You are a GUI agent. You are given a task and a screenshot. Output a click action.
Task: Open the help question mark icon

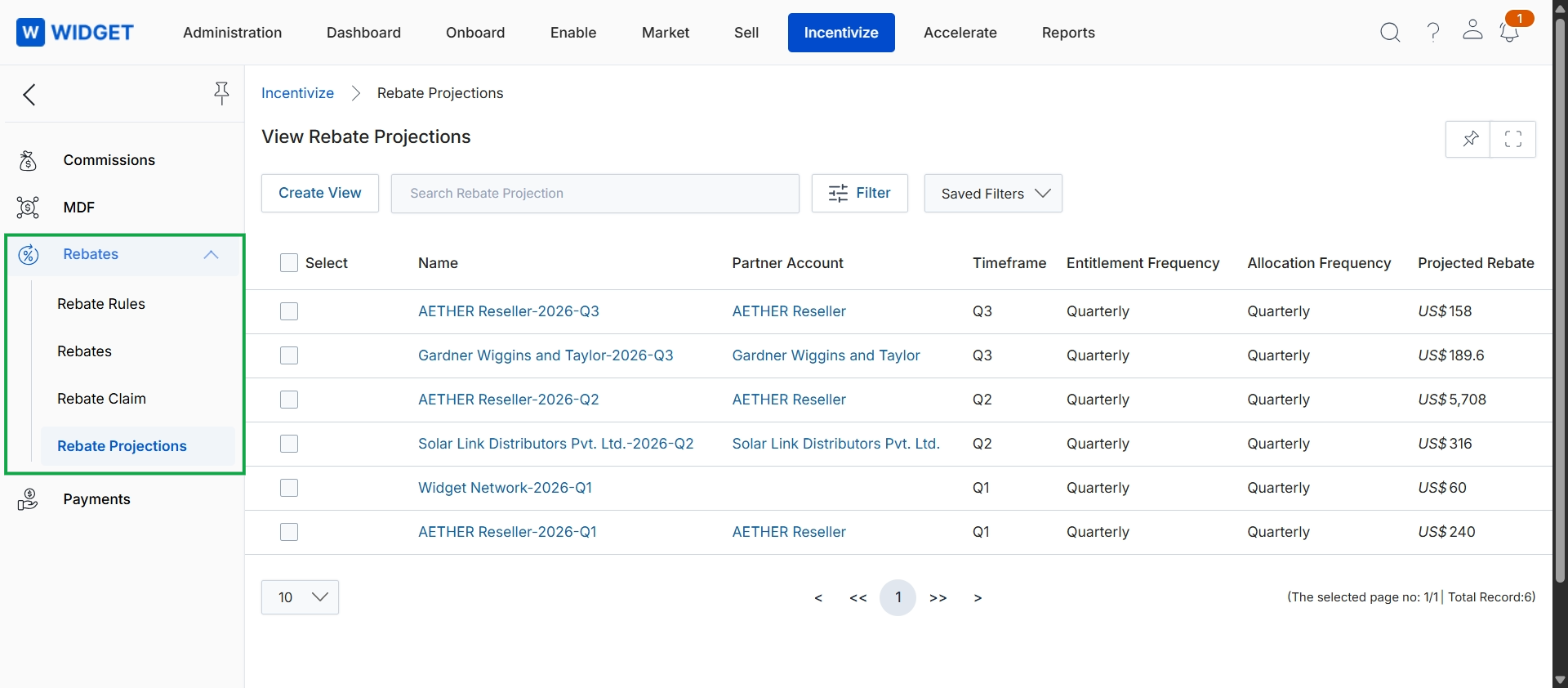point(1433,33)
